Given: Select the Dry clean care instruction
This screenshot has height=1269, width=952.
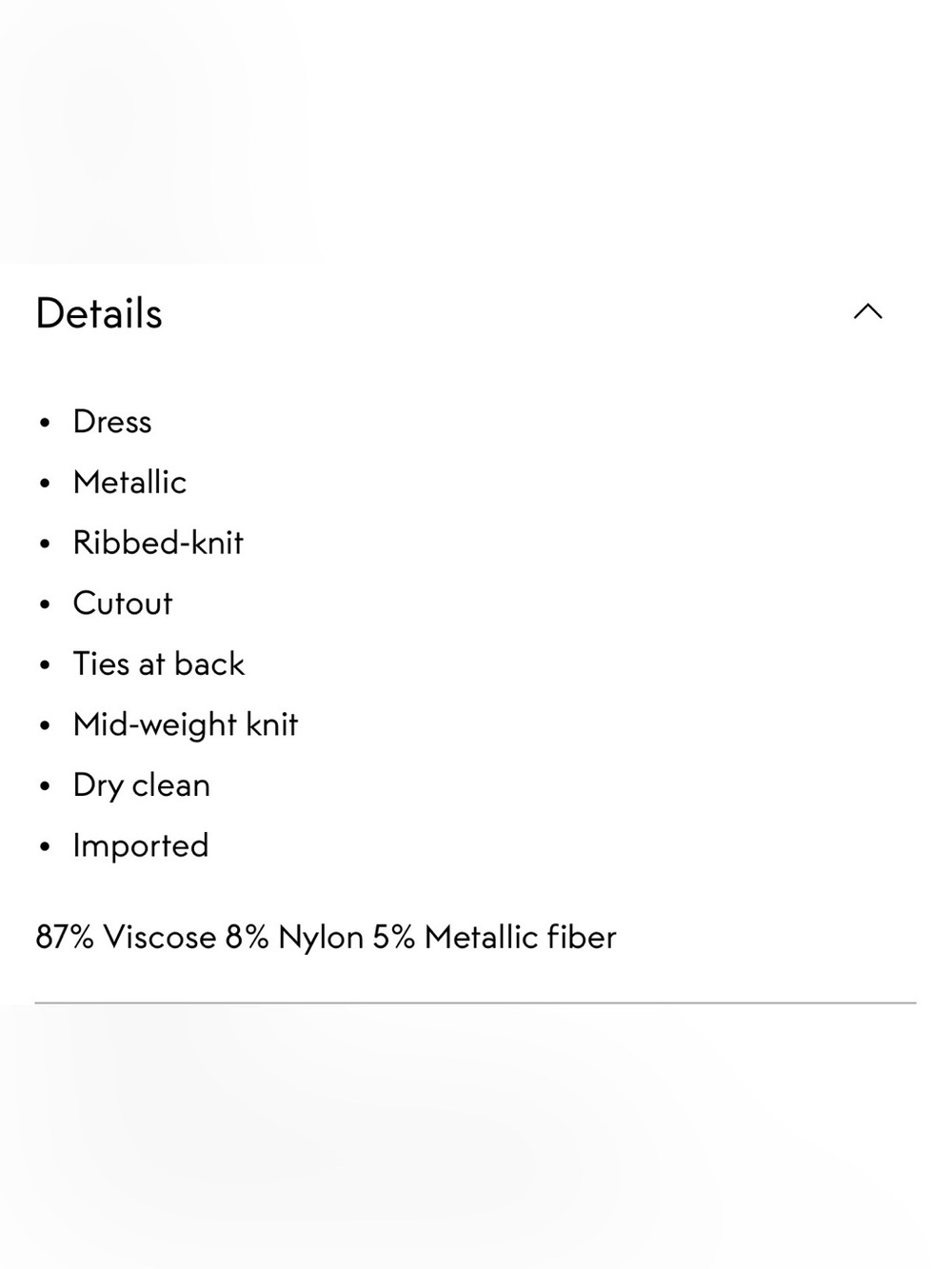Looking at the screenshot, I should [142, 785].
